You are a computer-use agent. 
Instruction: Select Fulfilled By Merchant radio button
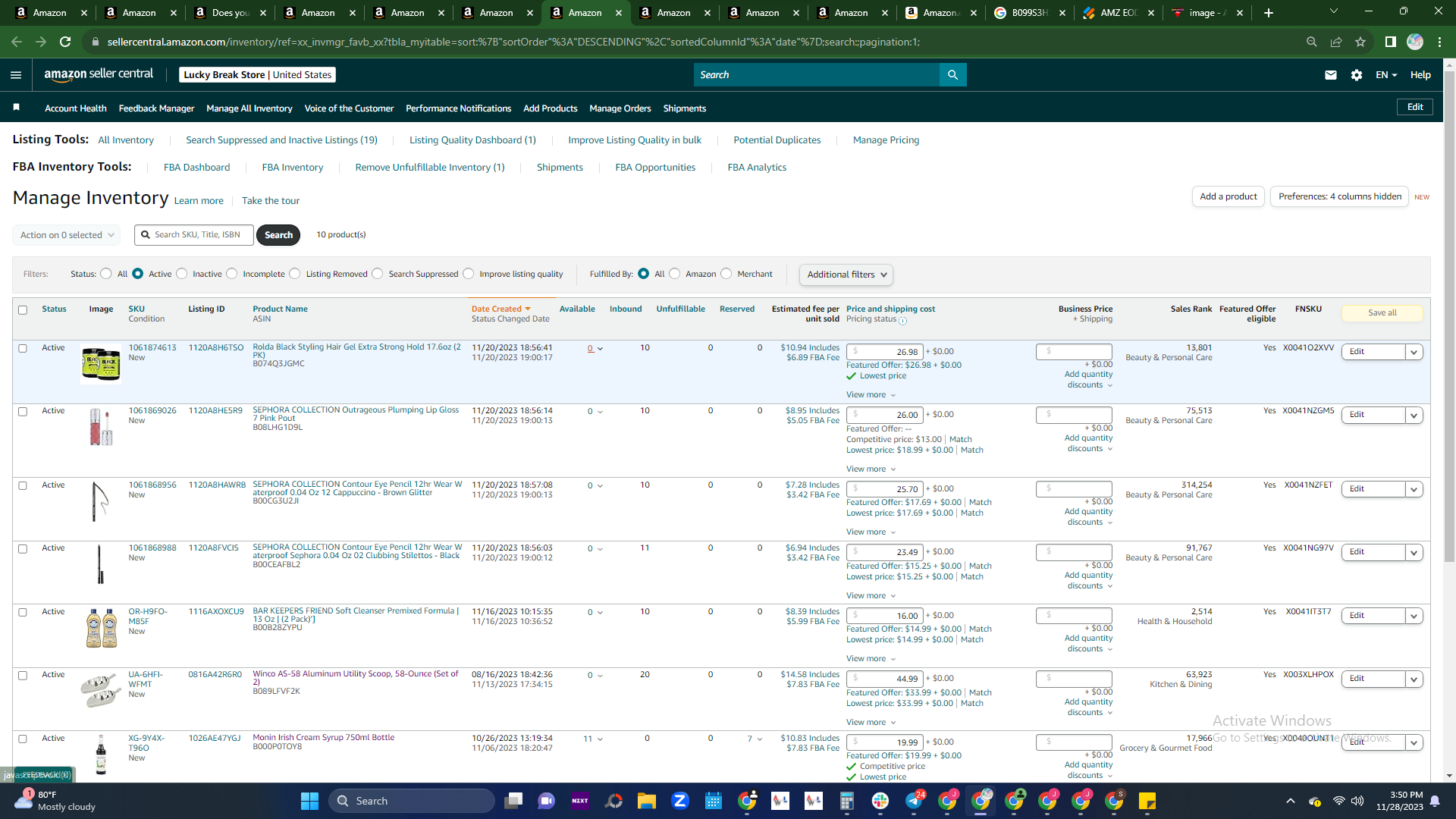click(726, 274)
